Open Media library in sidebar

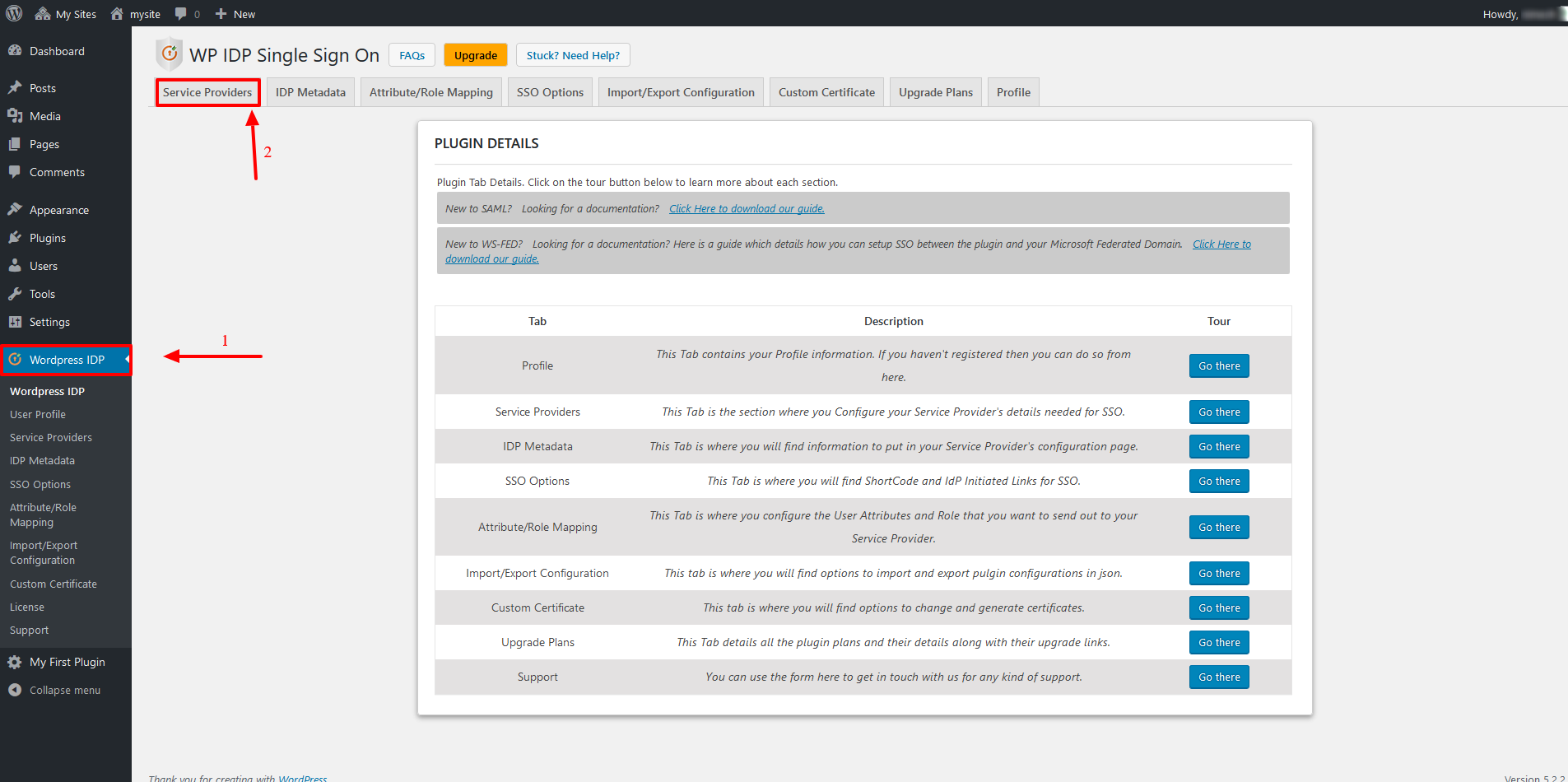(45, 116)
